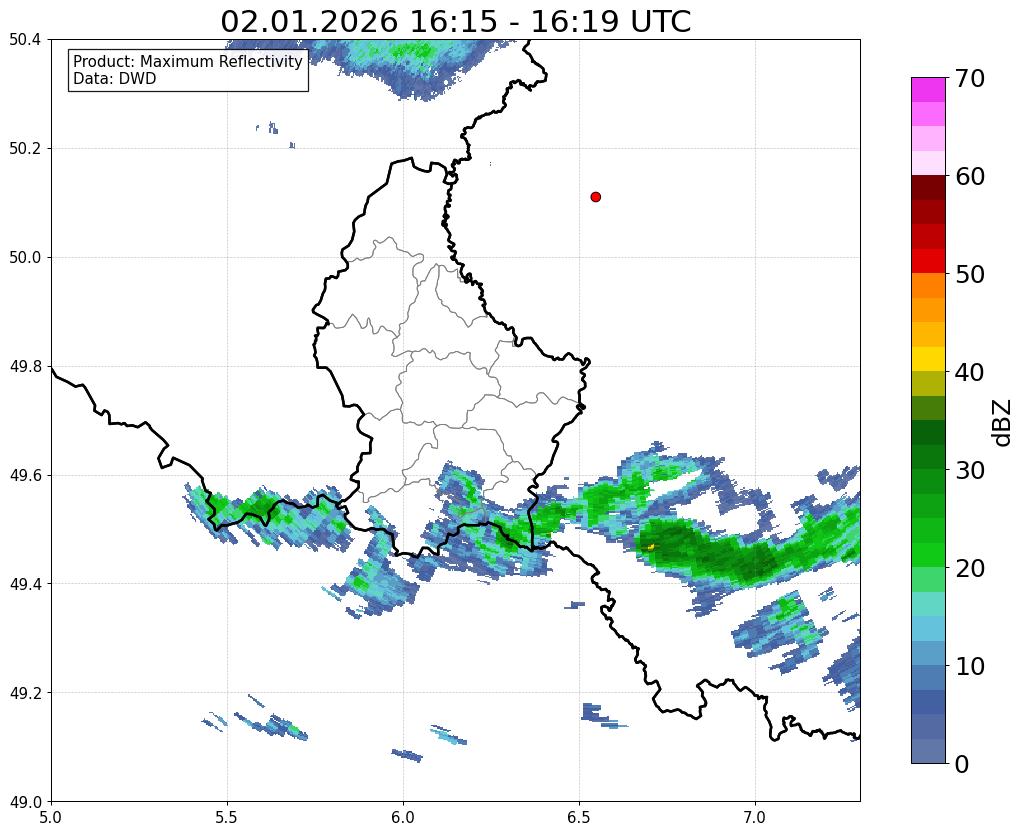Screen dimensions: 1023x834
Task: Click the light blue colorbar segment above 10
Action: click(928, 653)
